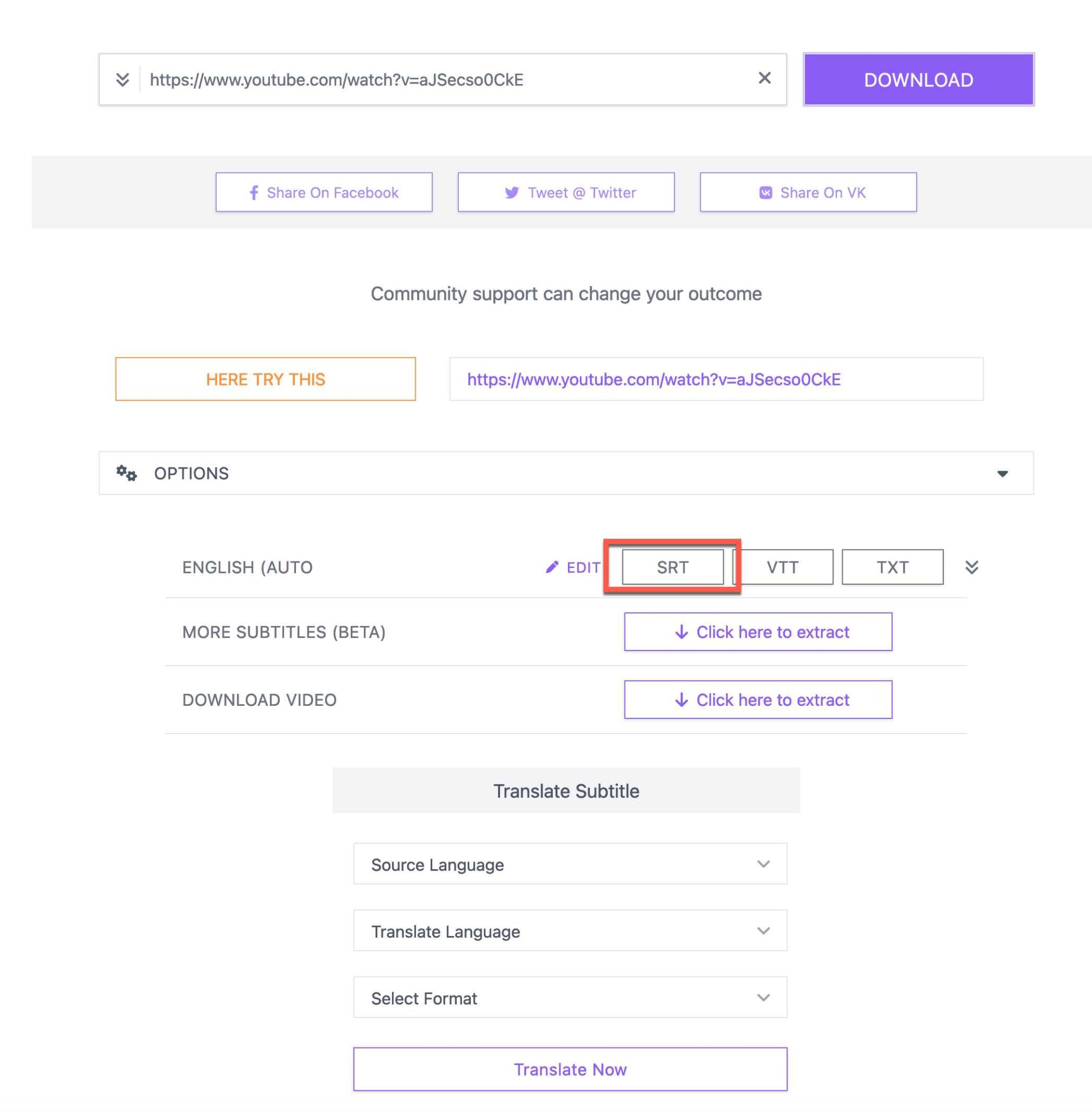The height and width of the screenshot is (1112, 1092).
Task: Click the Twitter bird icon
Action: pos(512,192)
